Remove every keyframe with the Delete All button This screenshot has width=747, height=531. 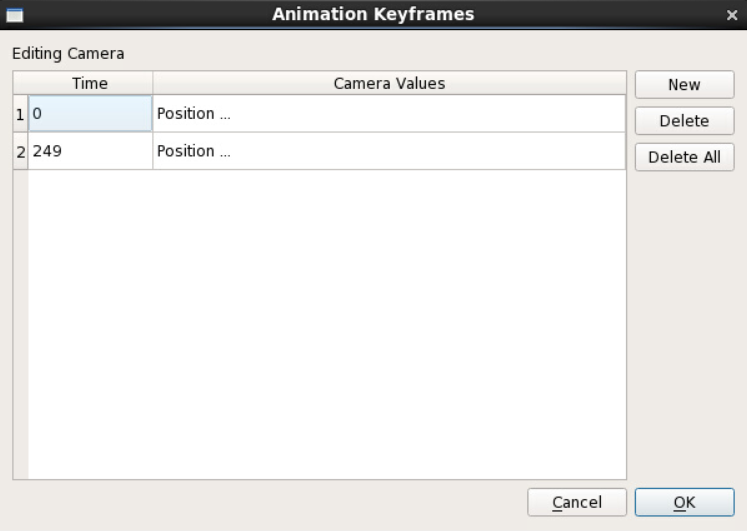pos(684,157)
